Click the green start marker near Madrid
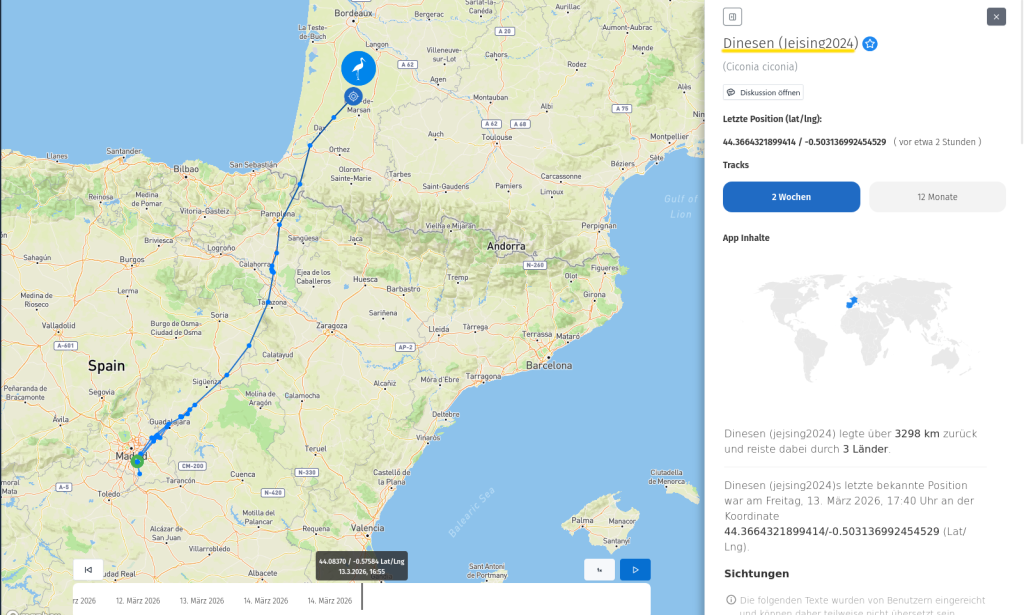 tap(137, 461)
